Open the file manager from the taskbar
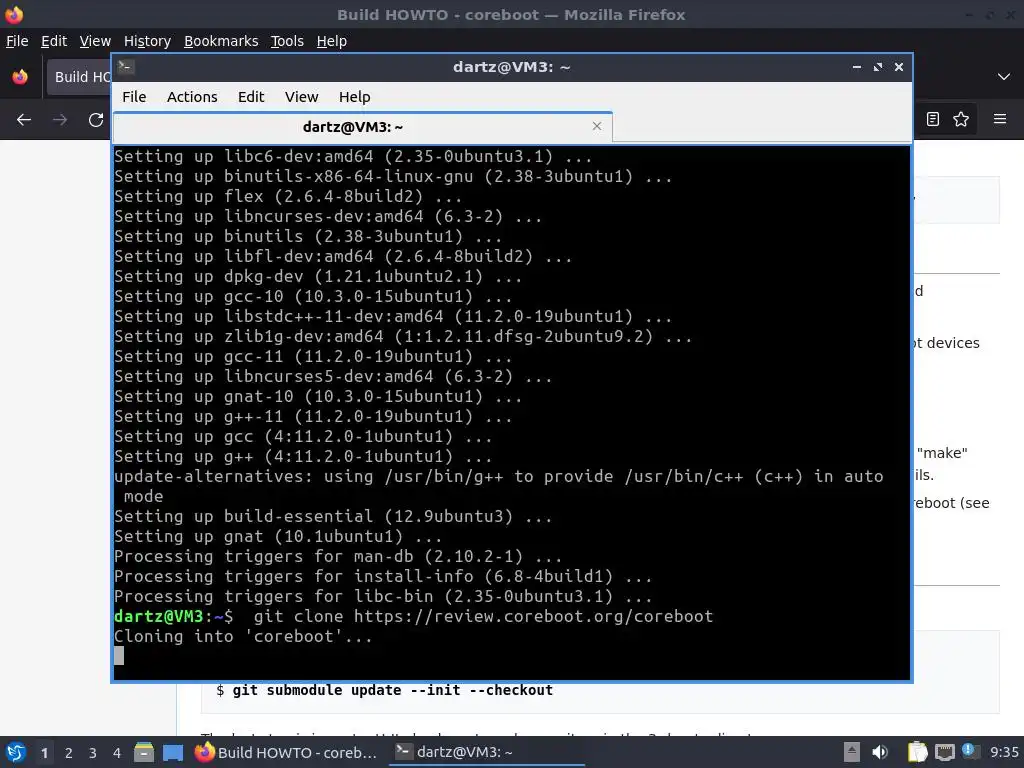Viewport: 1024px width, 768px height. (144, 752)
